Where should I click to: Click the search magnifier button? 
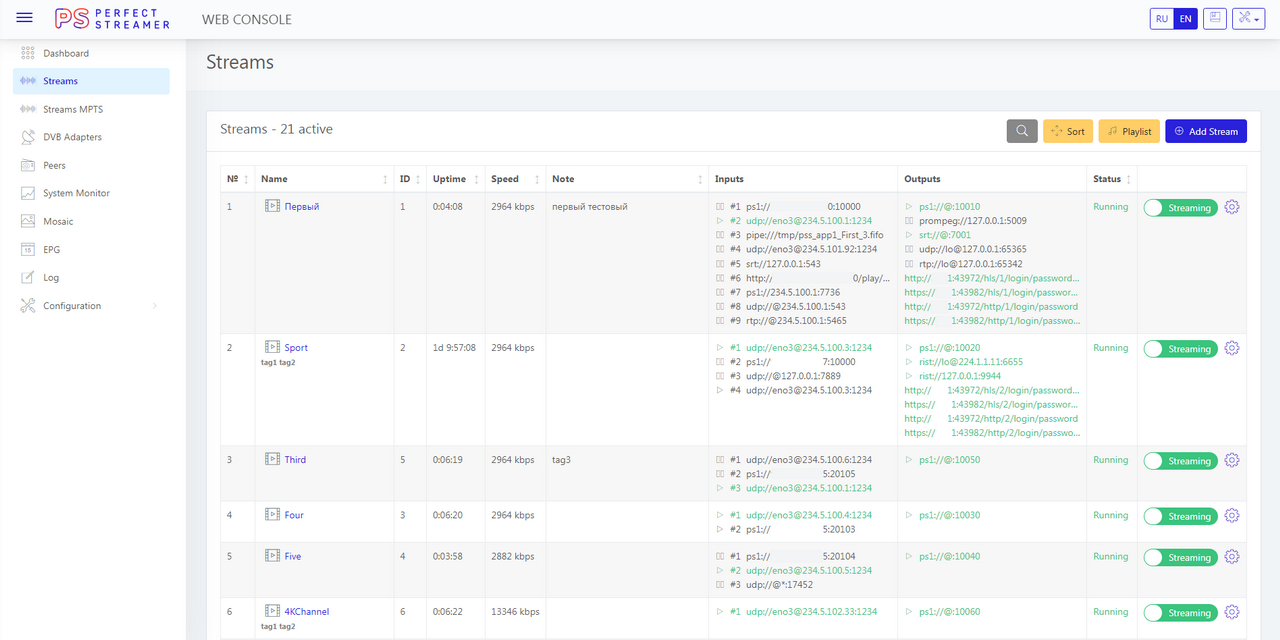click(x=1021, y=131)
